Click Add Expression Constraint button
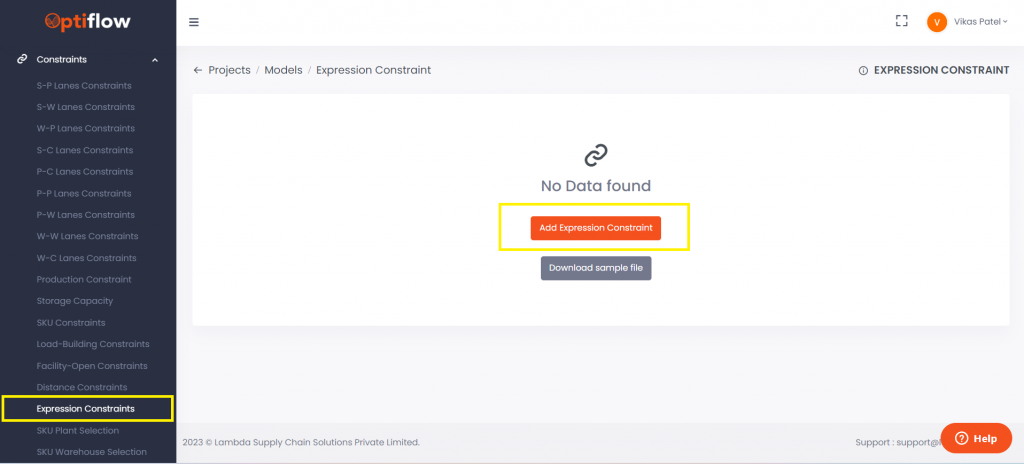 click(x=595, y=228)
